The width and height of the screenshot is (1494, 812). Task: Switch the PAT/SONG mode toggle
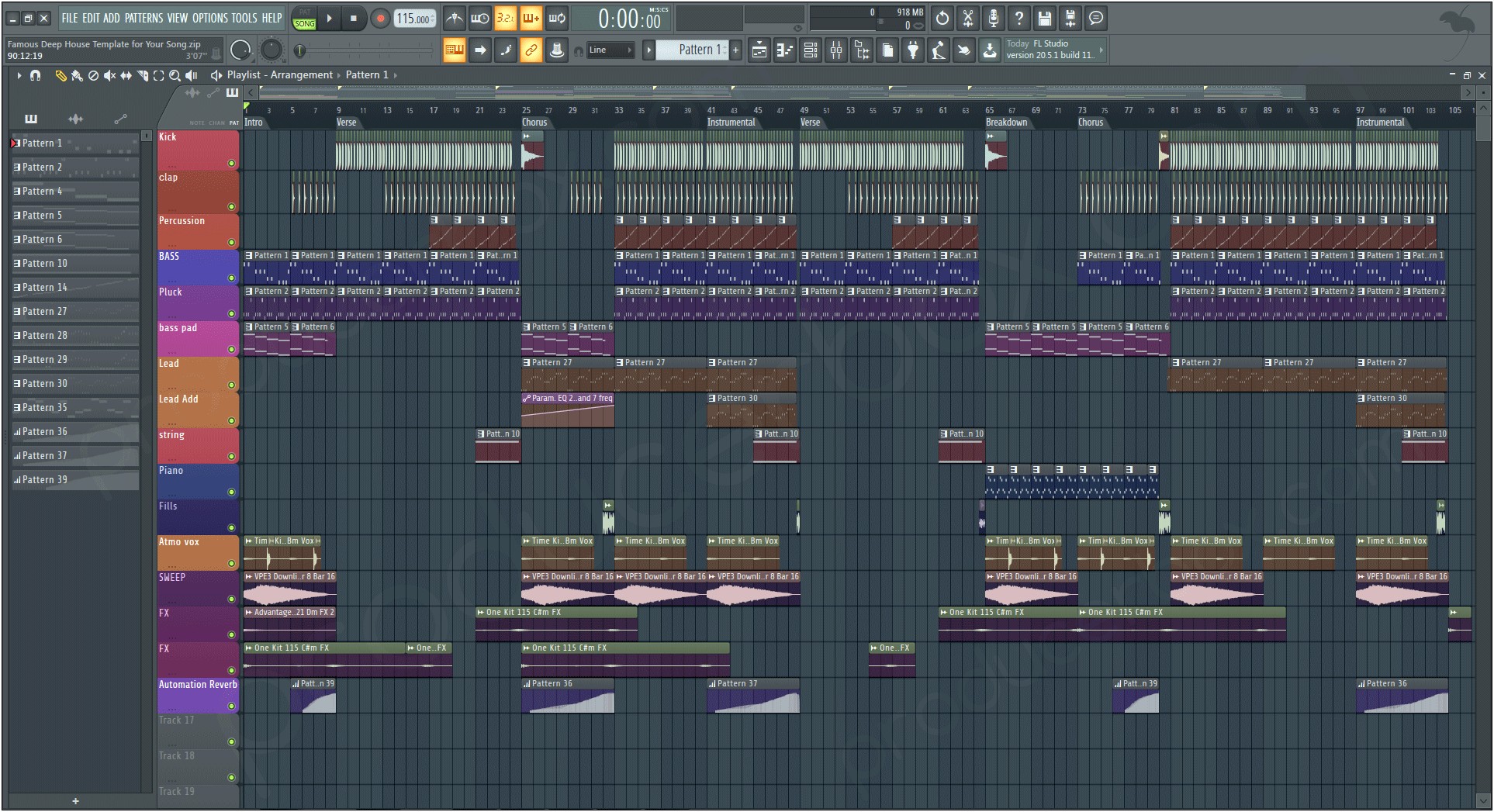tap(304, 19)
